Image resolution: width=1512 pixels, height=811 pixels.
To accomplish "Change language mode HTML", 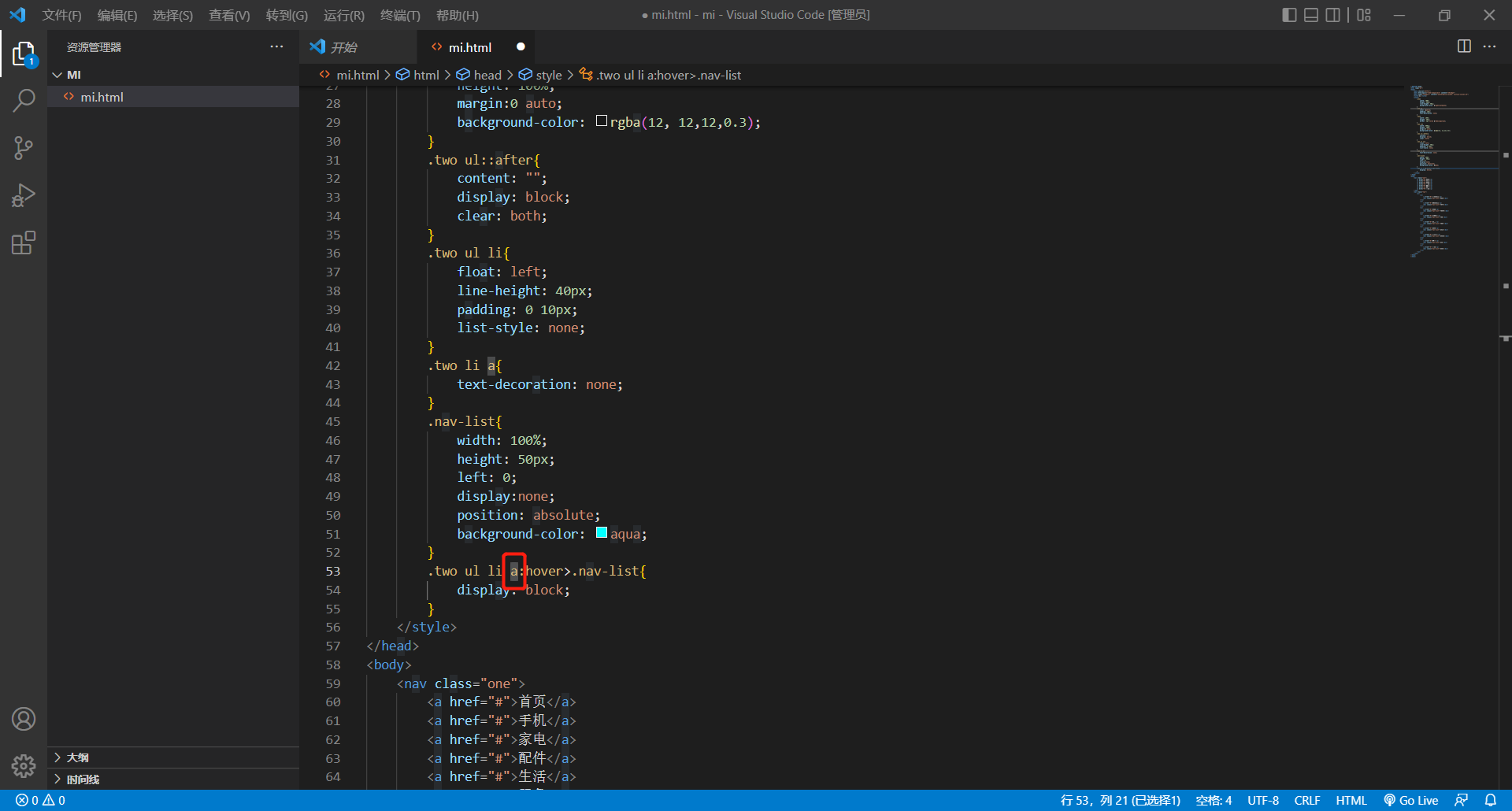I will tap(1351, 800).
